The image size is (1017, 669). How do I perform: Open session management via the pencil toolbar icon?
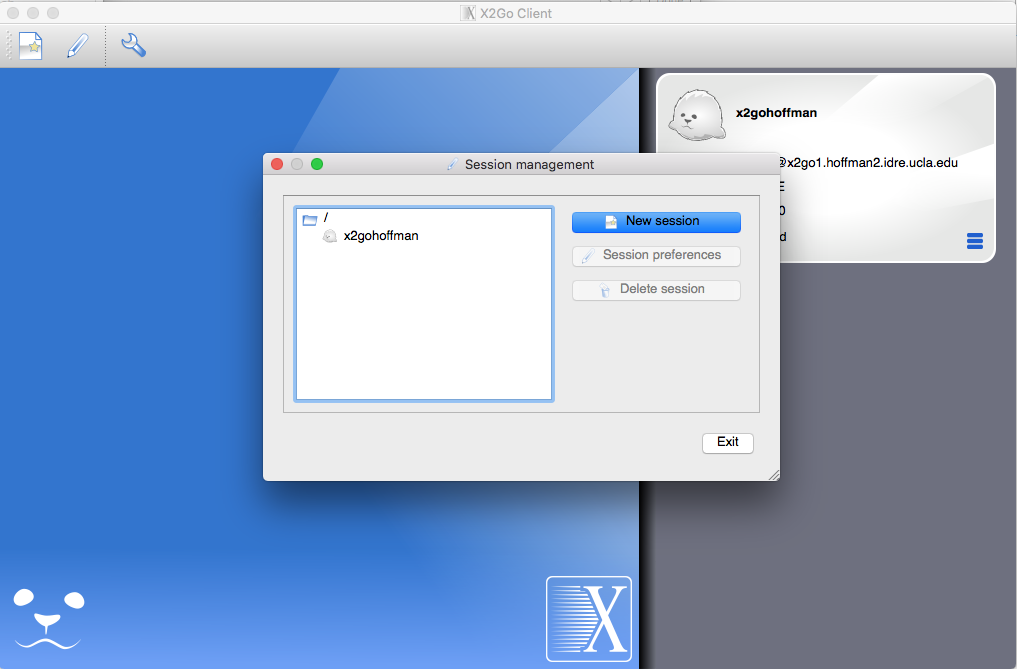78,46
